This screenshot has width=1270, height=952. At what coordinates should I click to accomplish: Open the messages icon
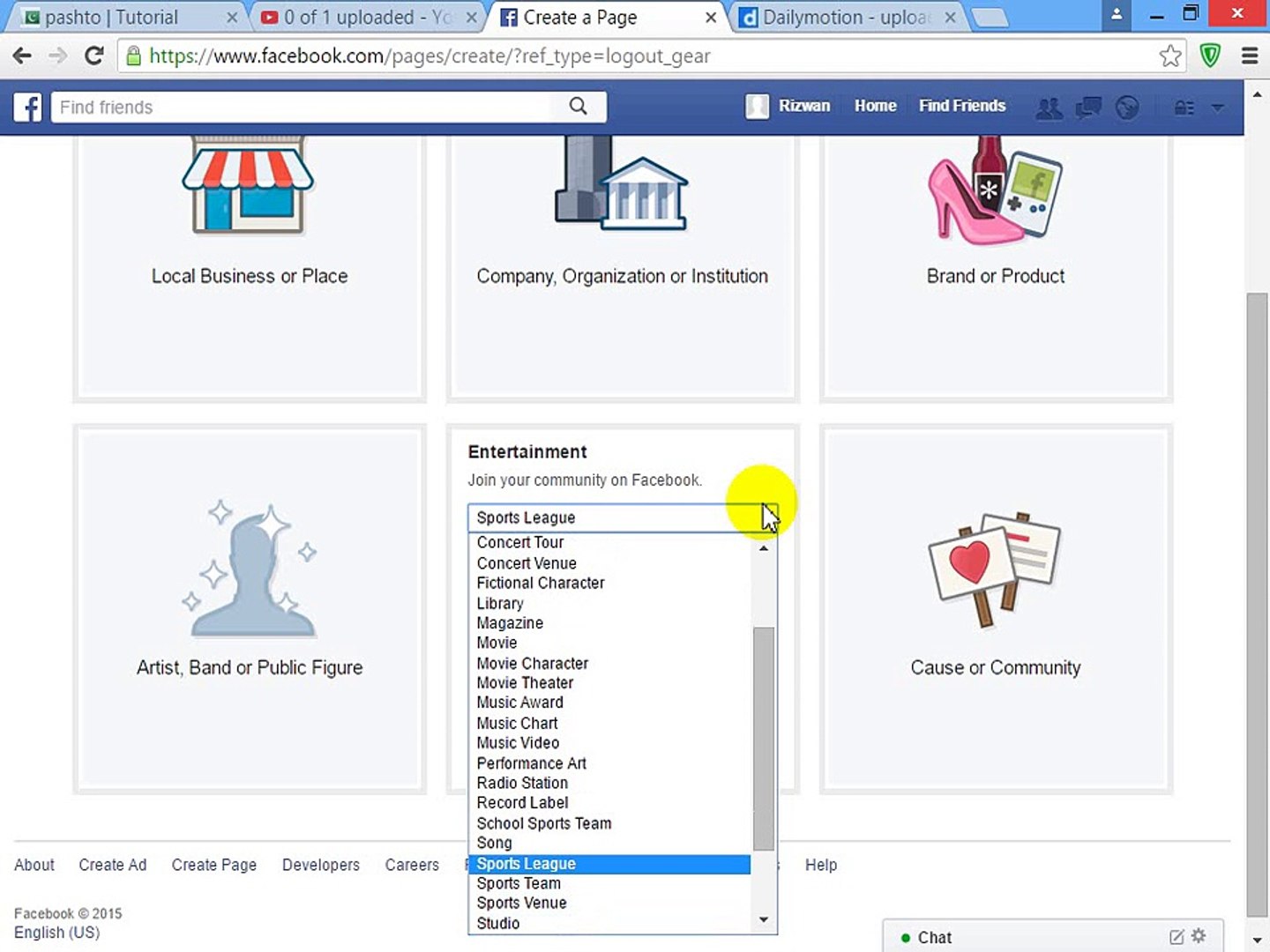click(x=1088, y=108)
